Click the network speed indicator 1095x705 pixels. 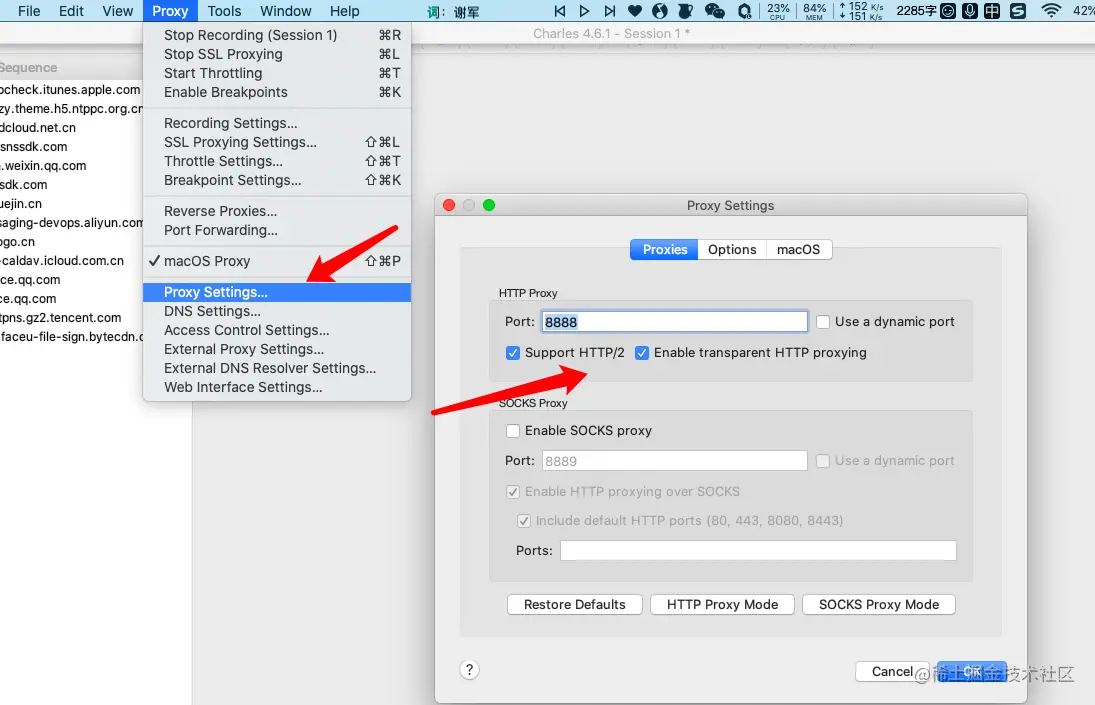pos(861,10)
